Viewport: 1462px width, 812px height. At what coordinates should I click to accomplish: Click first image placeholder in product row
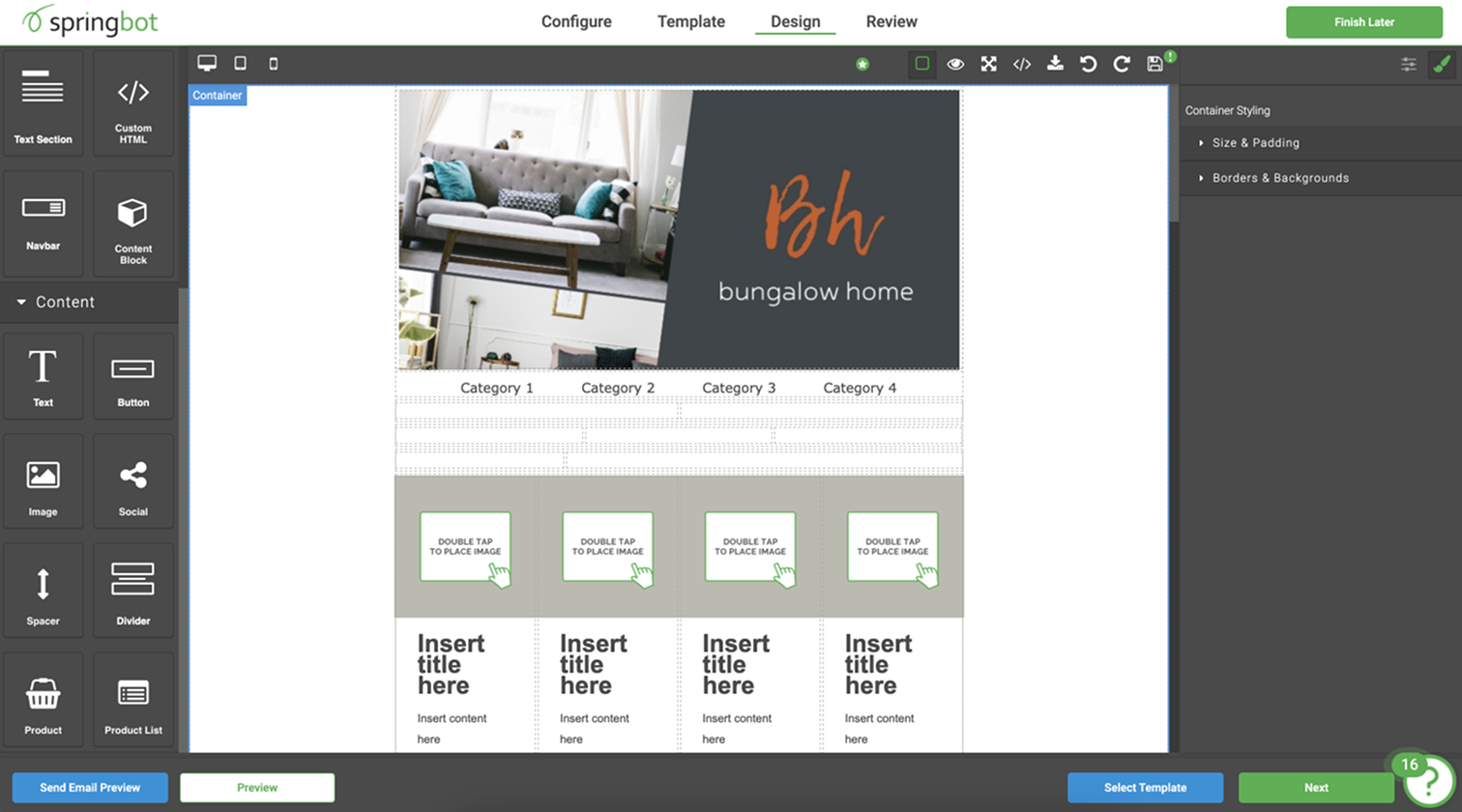(465, 547)
